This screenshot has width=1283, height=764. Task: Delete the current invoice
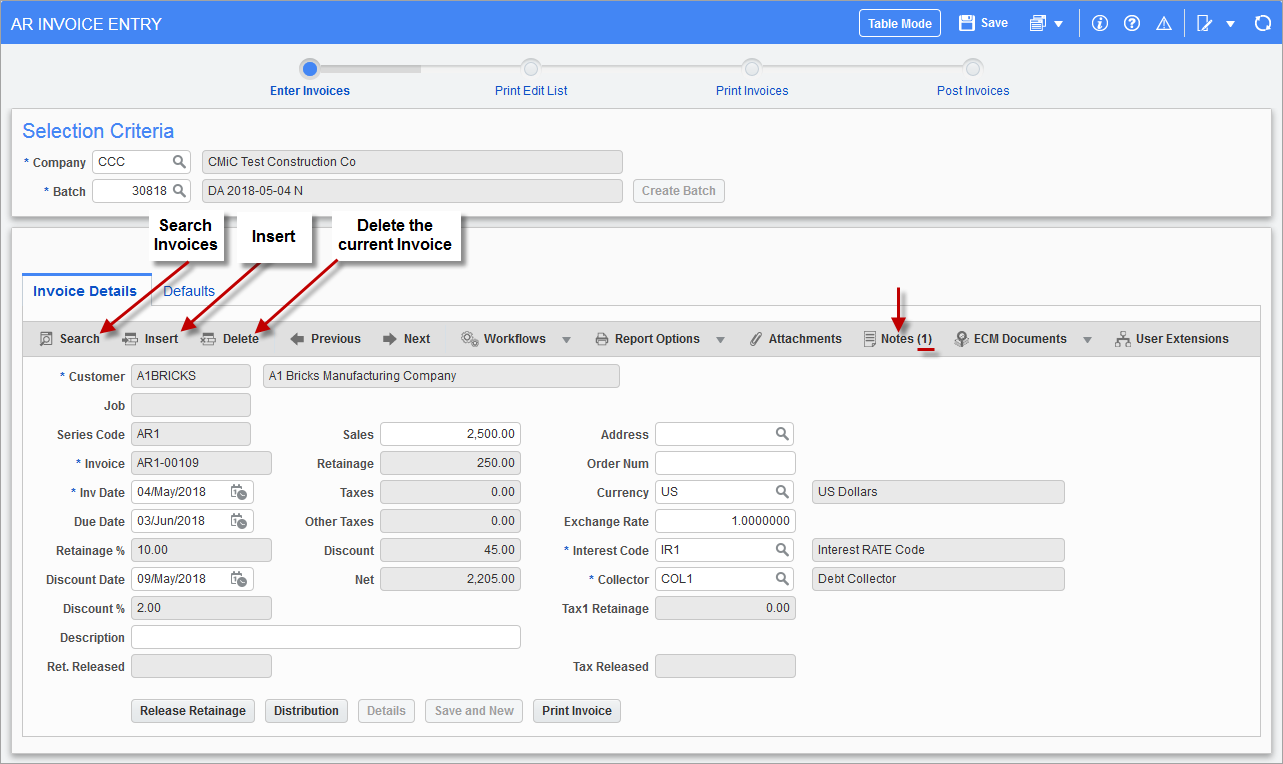click(230, 339)
